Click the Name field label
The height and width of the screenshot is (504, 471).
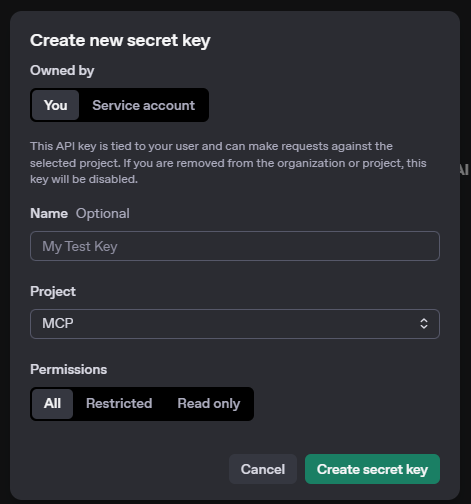tap(49, 213)
